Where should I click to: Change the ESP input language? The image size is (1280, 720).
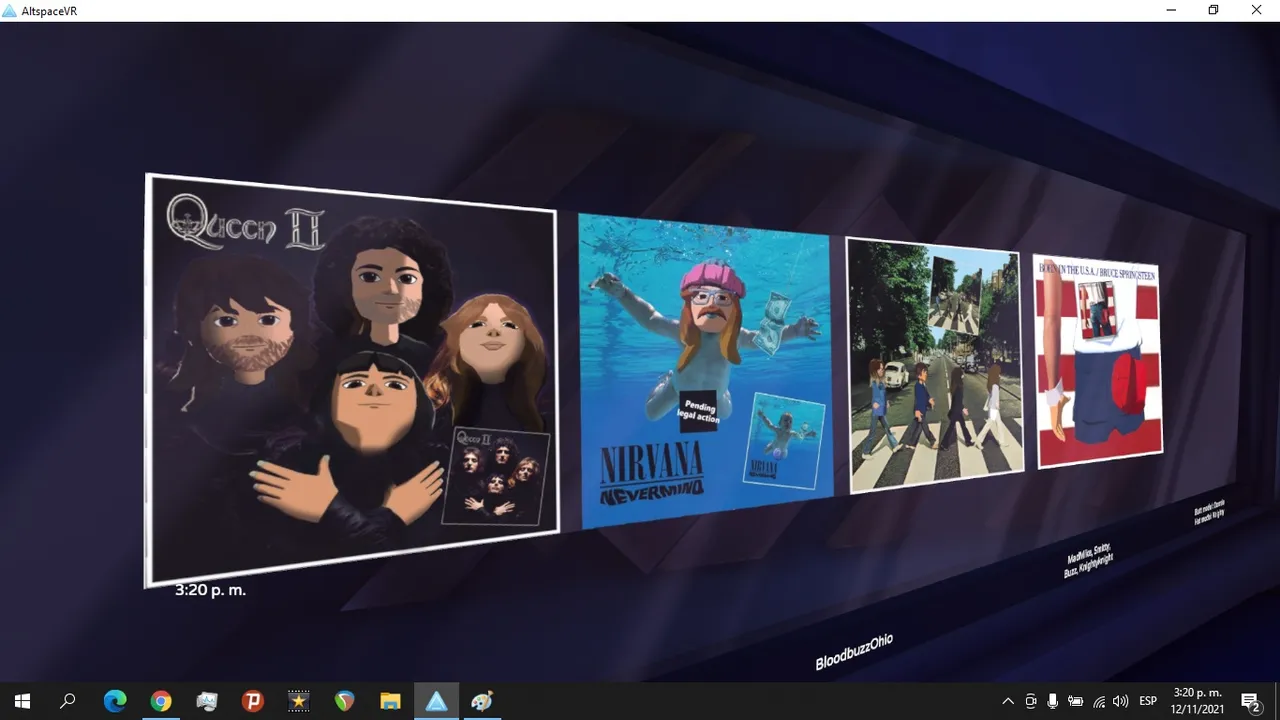1148,701
